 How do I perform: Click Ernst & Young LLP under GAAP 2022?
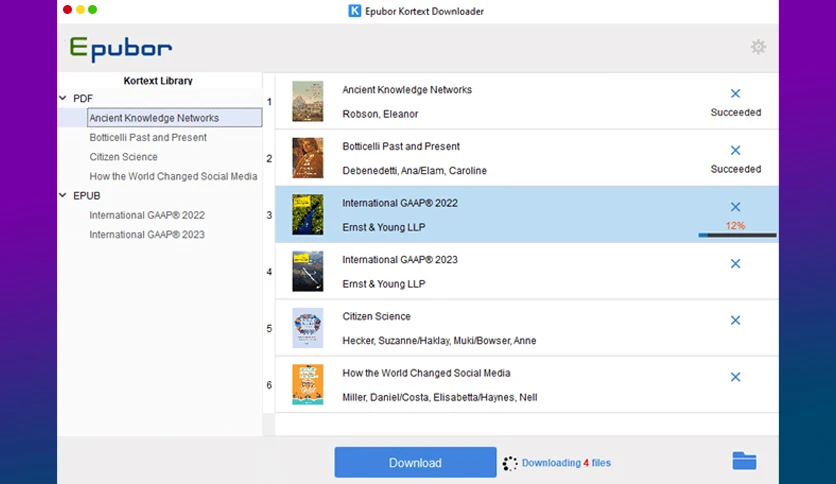click(384, 227)
